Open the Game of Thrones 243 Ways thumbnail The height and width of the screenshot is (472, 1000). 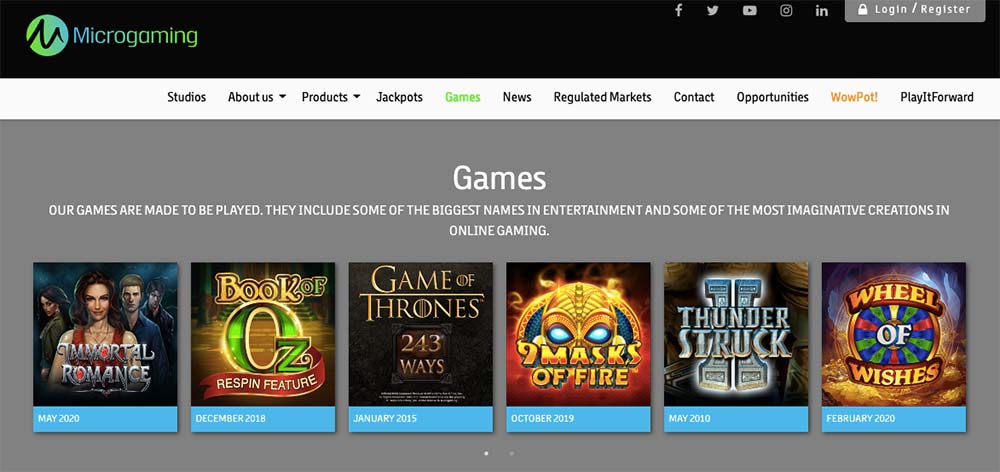pyautogui.click(x=420, y=334)
